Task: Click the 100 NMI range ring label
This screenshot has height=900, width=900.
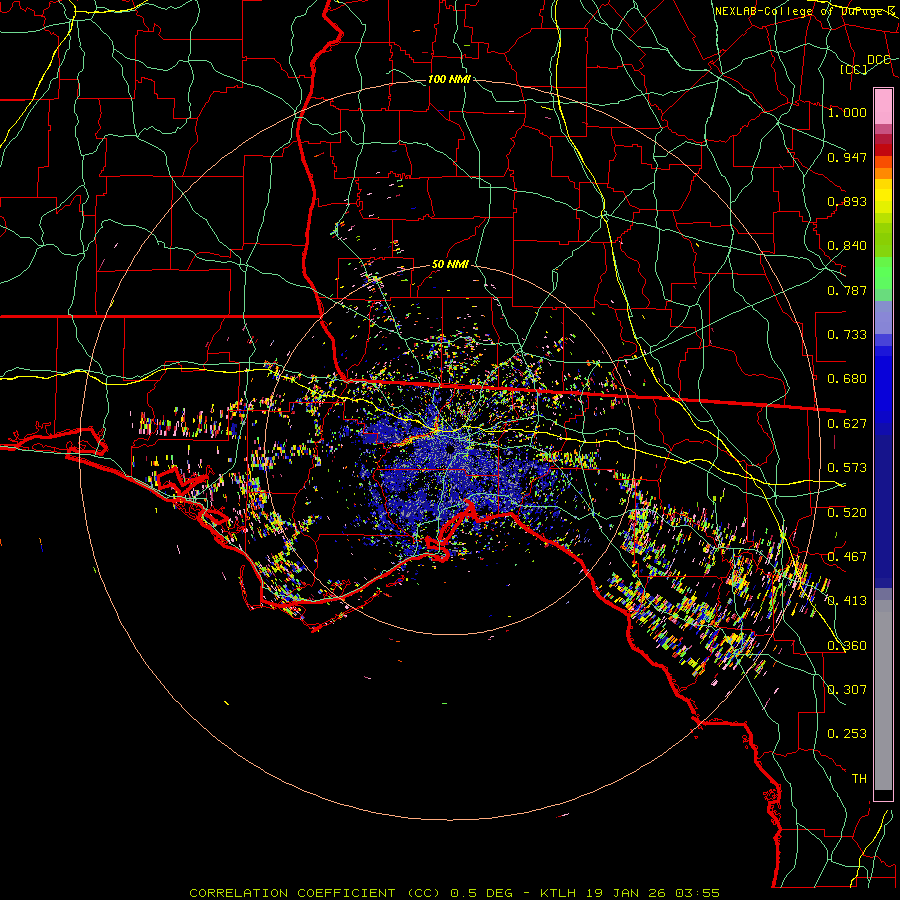Action: coord(449,79)
